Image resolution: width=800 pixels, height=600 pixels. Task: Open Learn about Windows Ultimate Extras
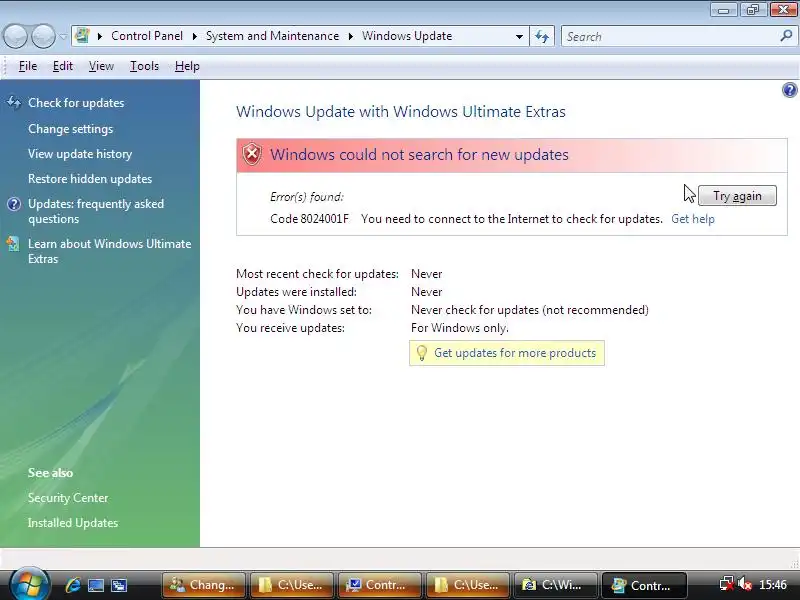[x=110, y=251]
